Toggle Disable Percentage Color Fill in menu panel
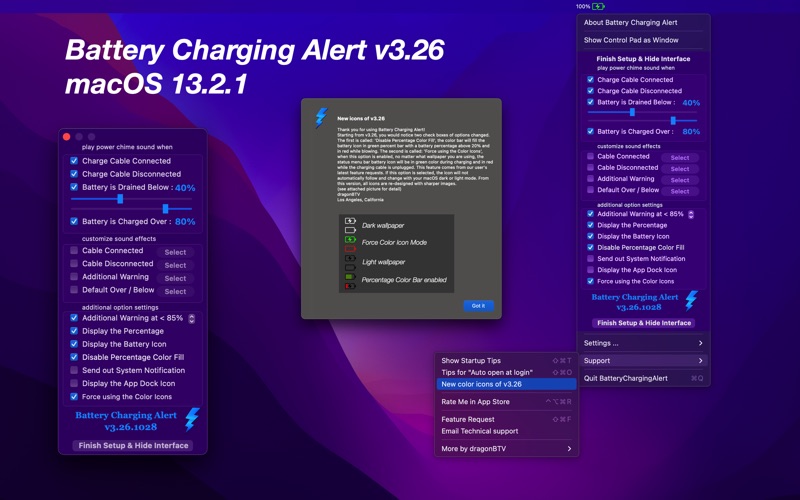 click(590, 247)
